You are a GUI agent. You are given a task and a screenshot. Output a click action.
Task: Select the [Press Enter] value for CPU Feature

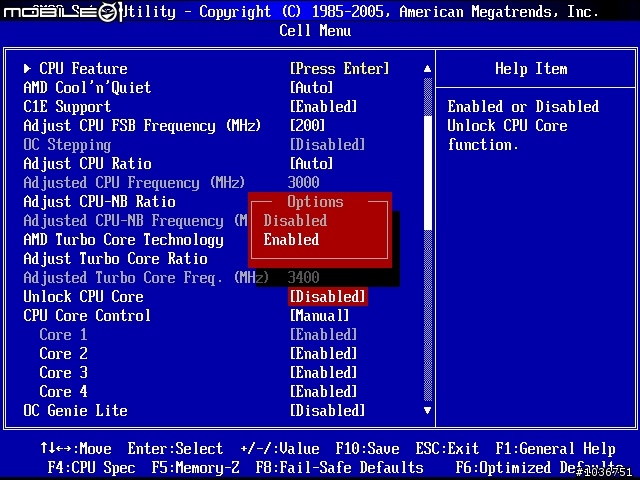[339, 69]
